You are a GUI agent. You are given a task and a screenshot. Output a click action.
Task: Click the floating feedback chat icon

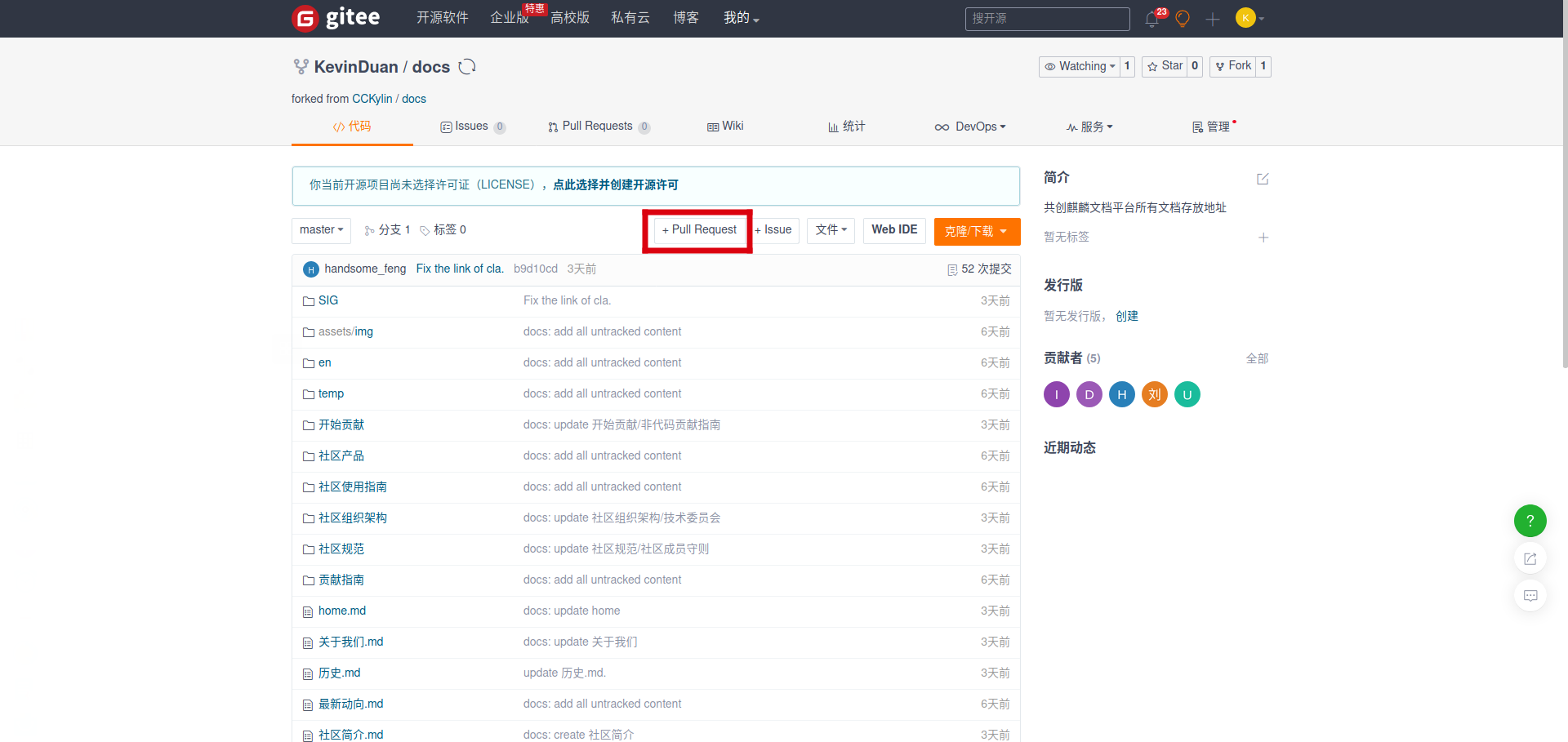tap(1530, 596)
